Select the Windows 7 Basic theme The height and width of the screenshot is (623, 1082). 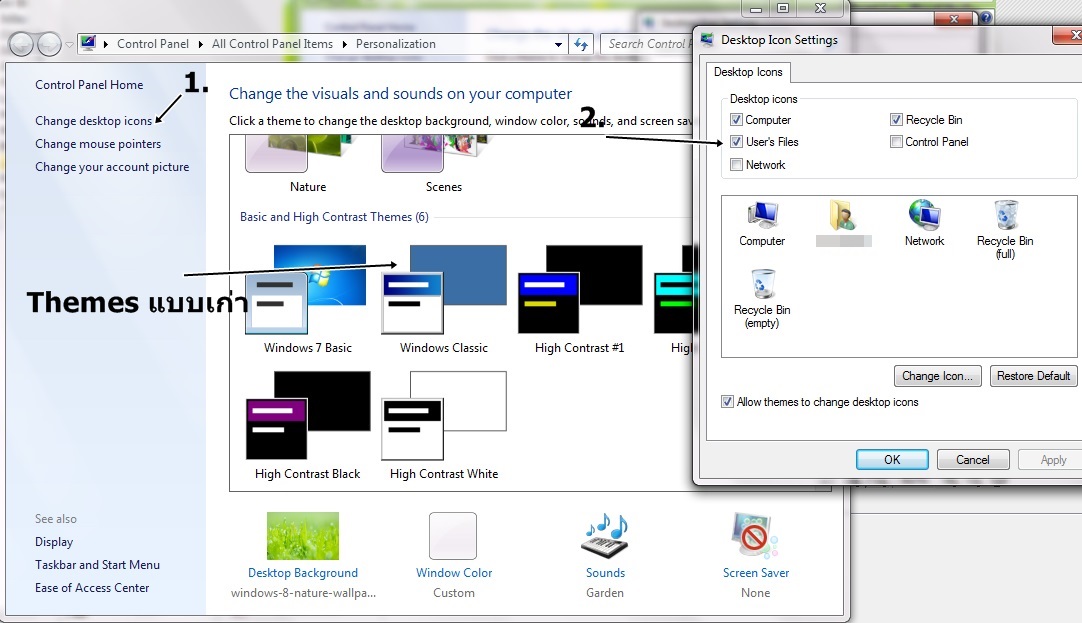click(307, 299)
